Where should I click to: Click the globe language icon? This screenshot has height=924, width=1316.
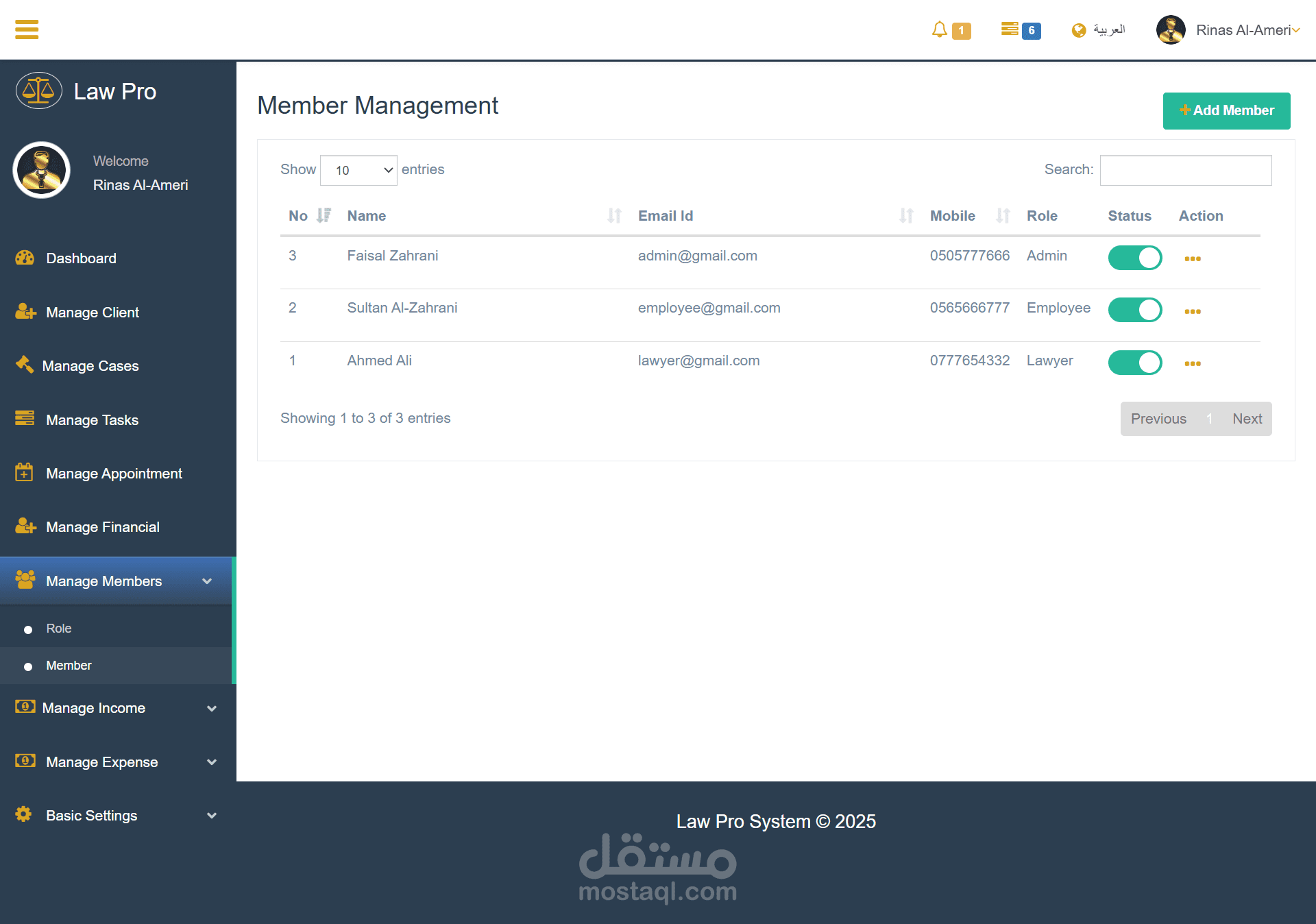tap(1079, 30)
